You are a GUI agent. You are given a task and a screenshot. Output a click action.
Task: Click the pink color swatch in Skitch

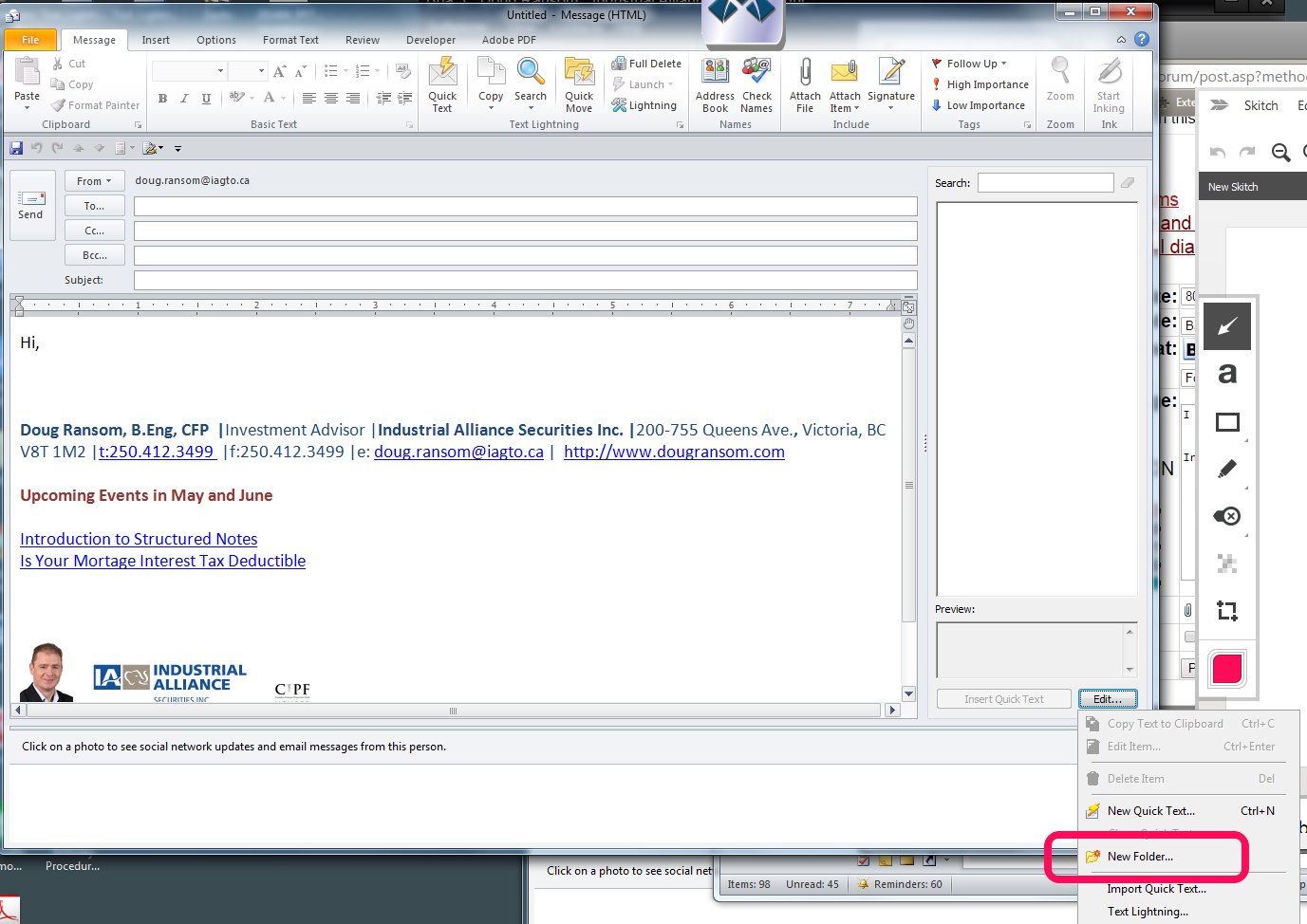[x=1227, y=669]
